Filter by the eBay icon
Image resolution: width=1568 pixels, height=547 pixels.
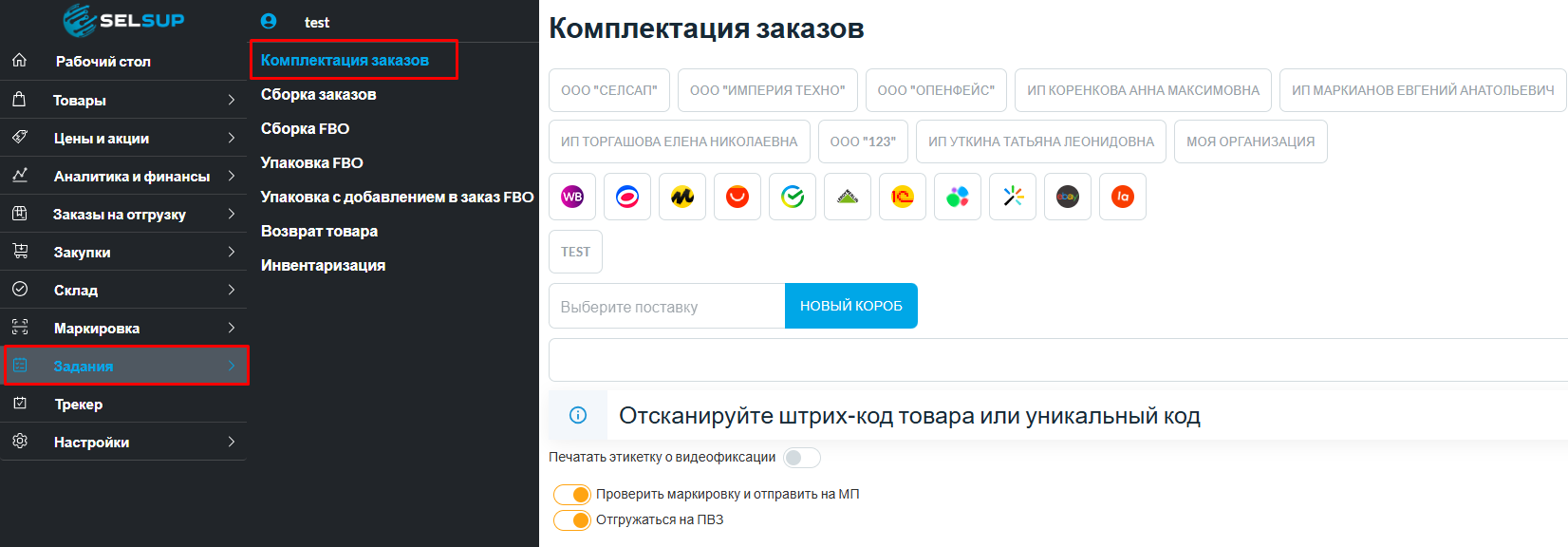pos(1068,197)
